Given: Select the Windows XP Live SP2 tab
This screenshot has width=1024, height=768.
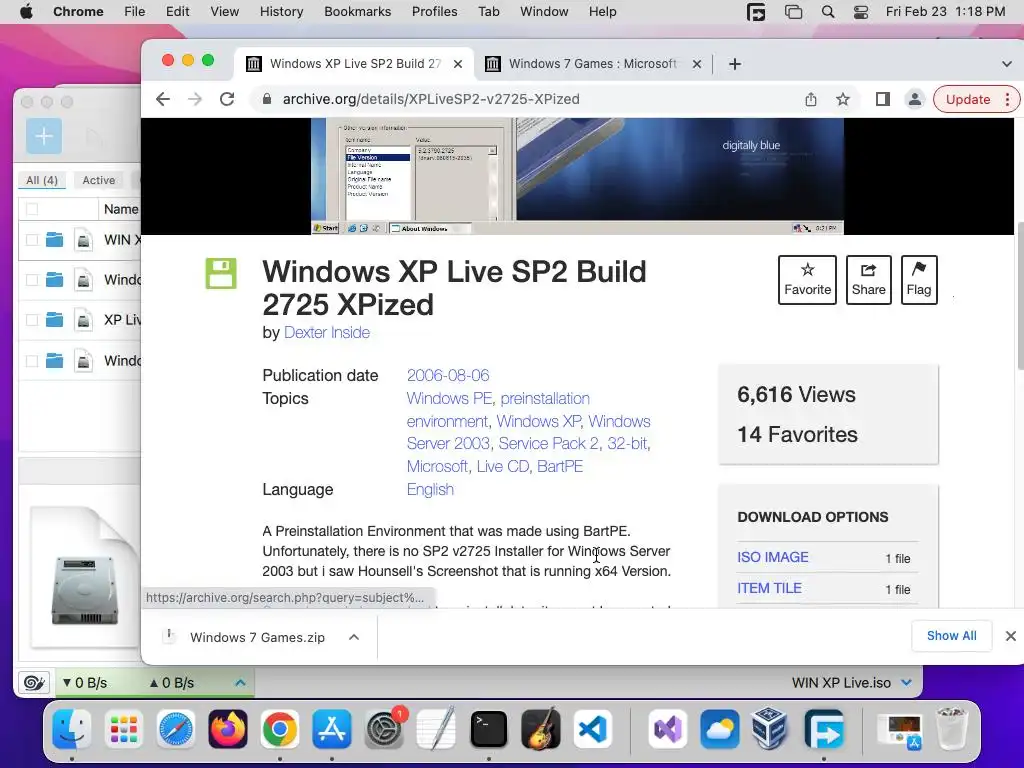Looking at the screenshot, I should coord(355,64).
